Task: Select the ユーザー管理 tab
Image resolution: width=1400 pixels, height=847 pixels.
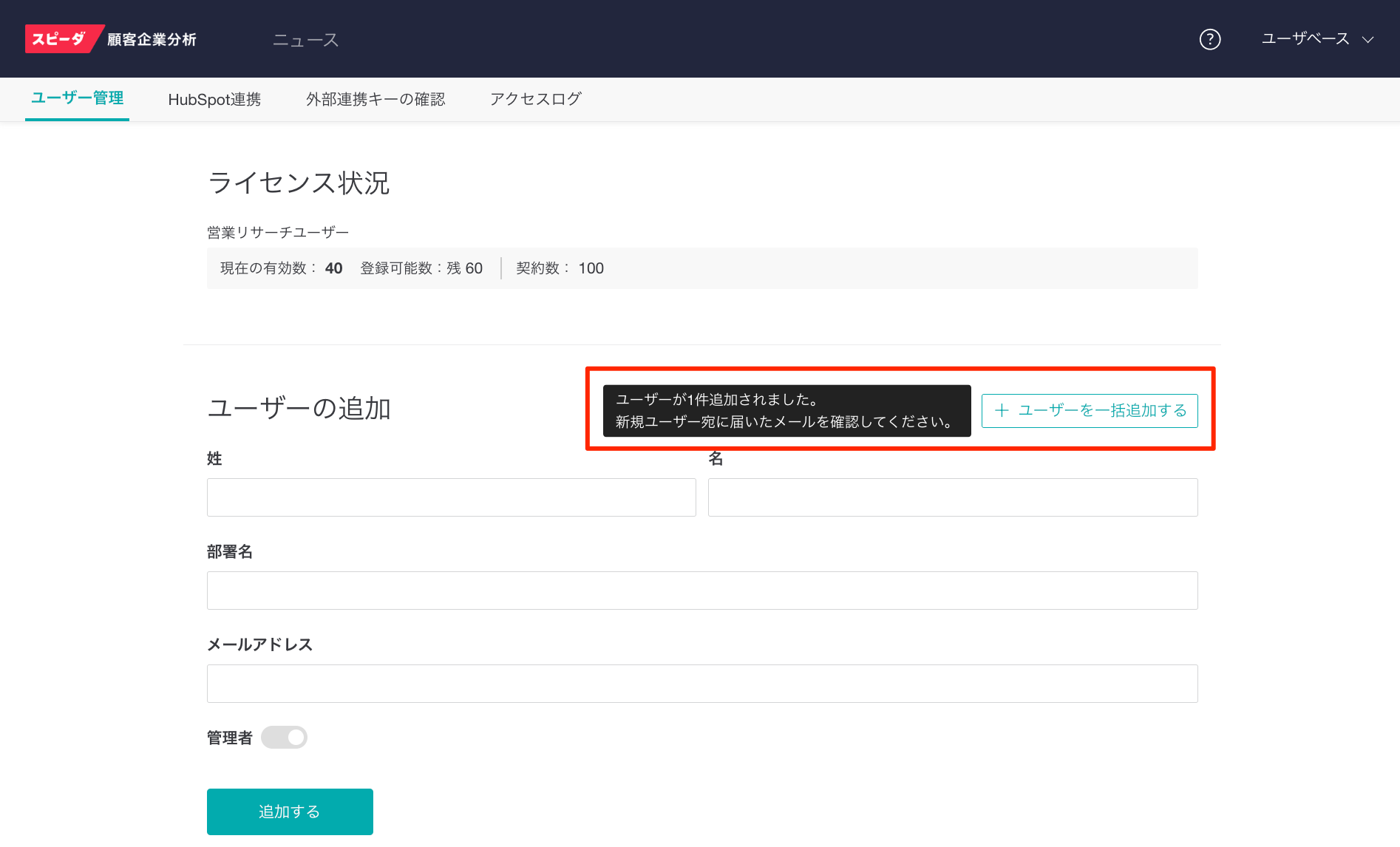Action: point(77,98)
